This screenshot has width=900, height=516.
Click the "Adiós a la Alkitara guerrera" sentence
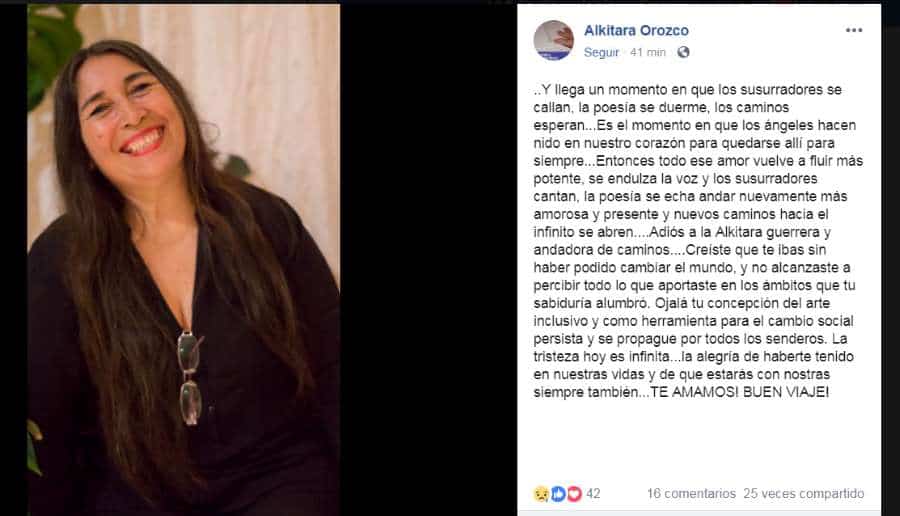[733, 232]
